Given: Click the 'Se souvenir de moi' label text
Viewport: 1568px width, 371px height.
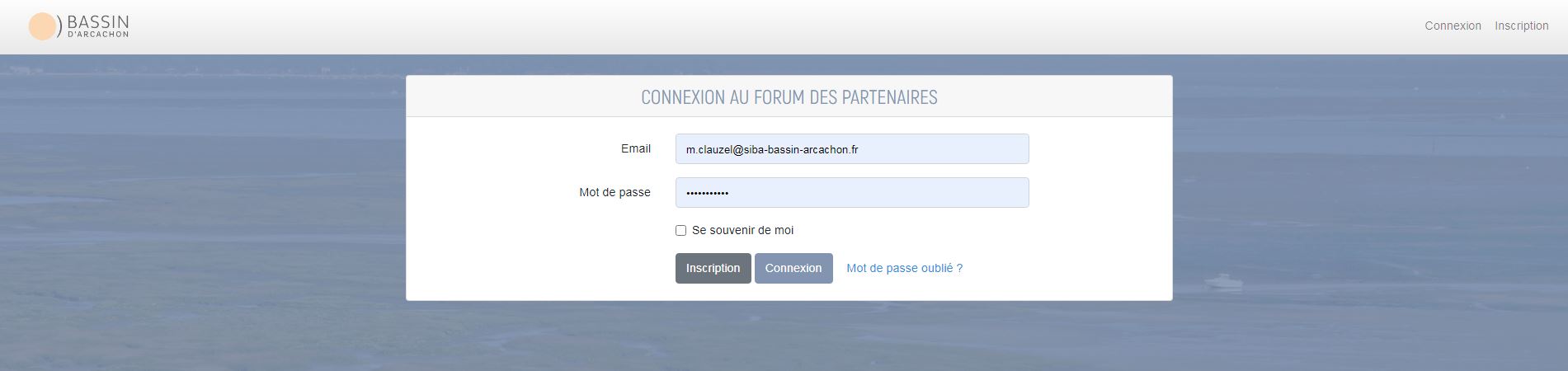Looking at the screenshot, I should 742,231.
